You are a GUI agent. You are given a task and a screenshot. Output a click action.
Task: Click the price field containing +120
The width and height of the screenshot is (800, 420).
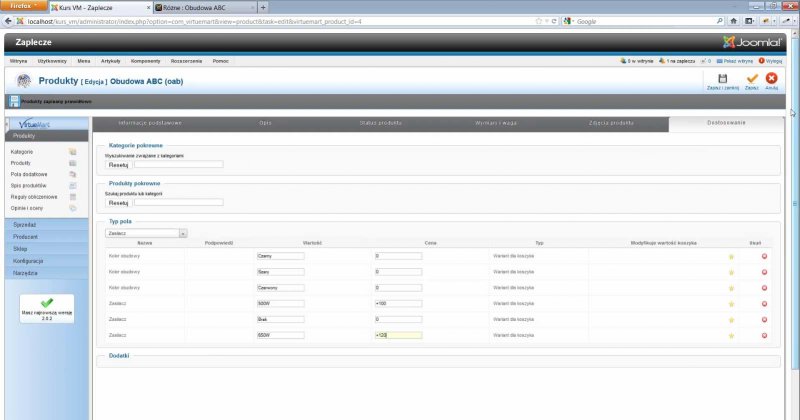pos(398,335)
